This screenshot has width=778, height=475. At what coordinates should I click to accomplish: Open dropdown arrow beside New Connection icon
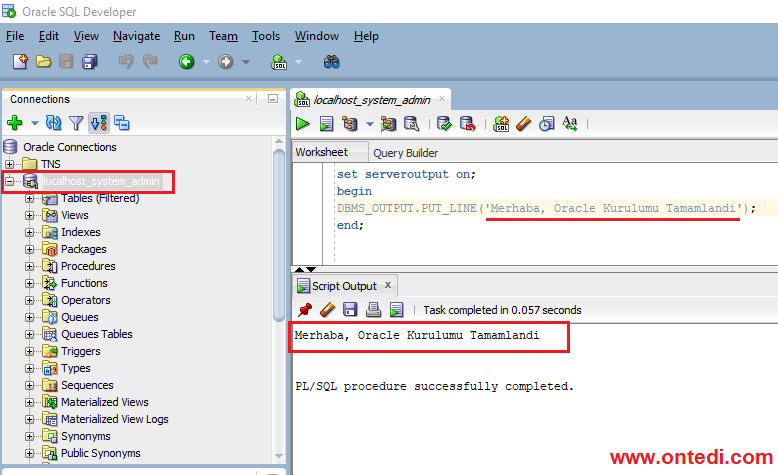pos(34,123)
